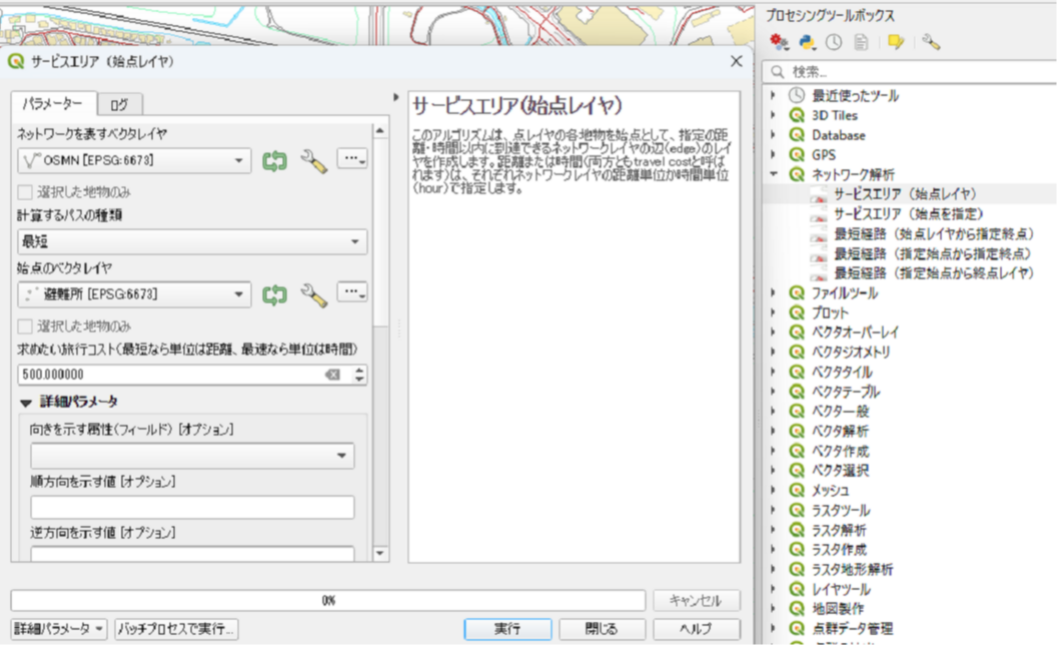Click バッチプロセスで実行 button
This screenshot has width=1057, height=645.
(x=176, y=629)
